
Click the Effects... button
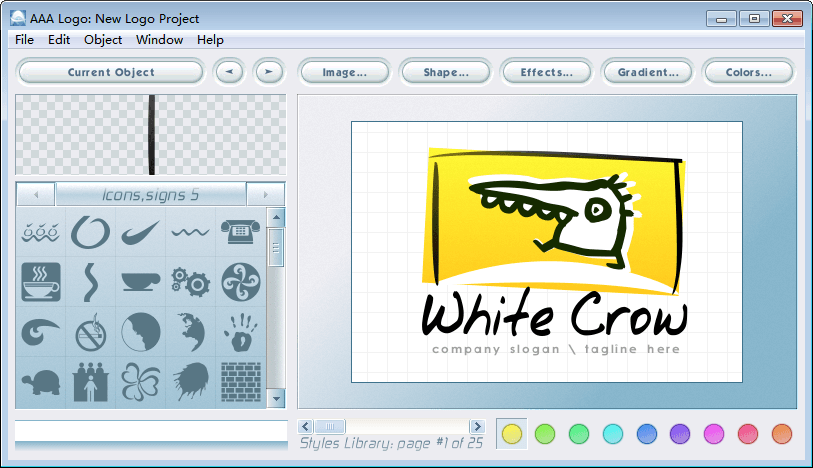coord(546,72)
